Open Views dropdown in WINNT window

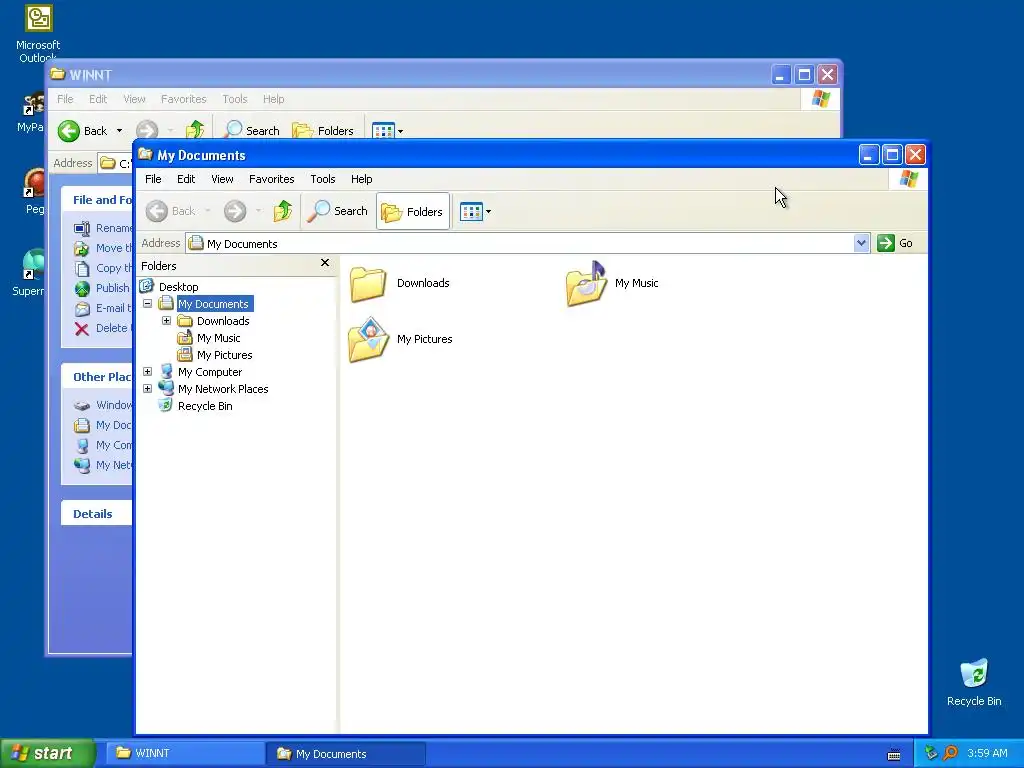[388, 130]
